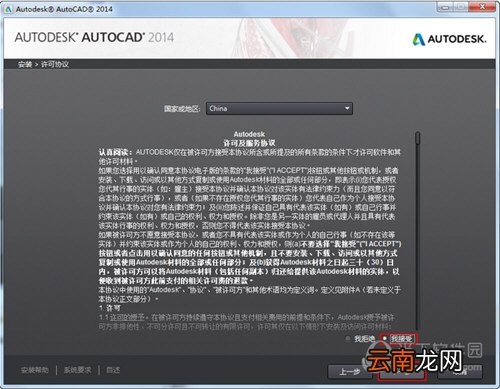500x389 pixels.
Task: Click the section heading 1. 许可
Action: coord(110,308)
